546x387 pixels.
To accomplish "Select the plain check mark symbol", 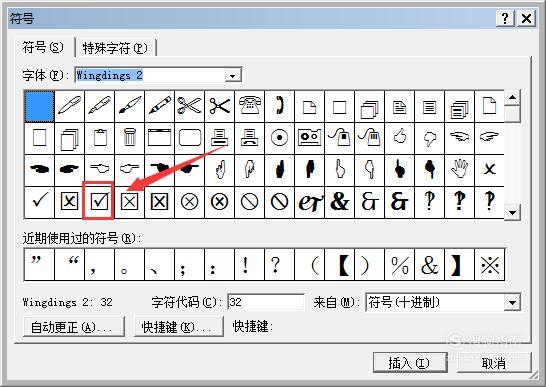I will click(39, 201).
